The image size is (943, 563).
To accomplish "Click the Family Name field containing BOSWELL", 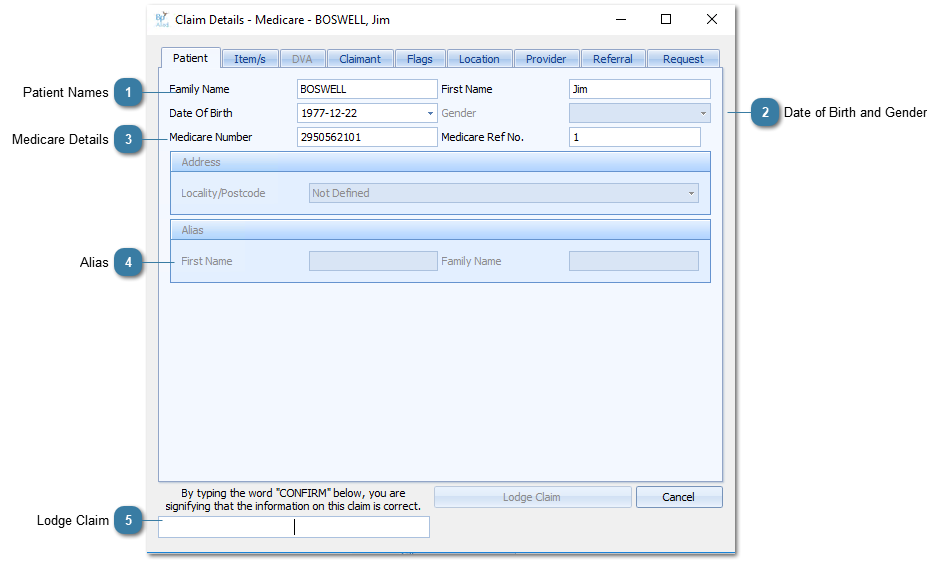I will tap(367, 89).
